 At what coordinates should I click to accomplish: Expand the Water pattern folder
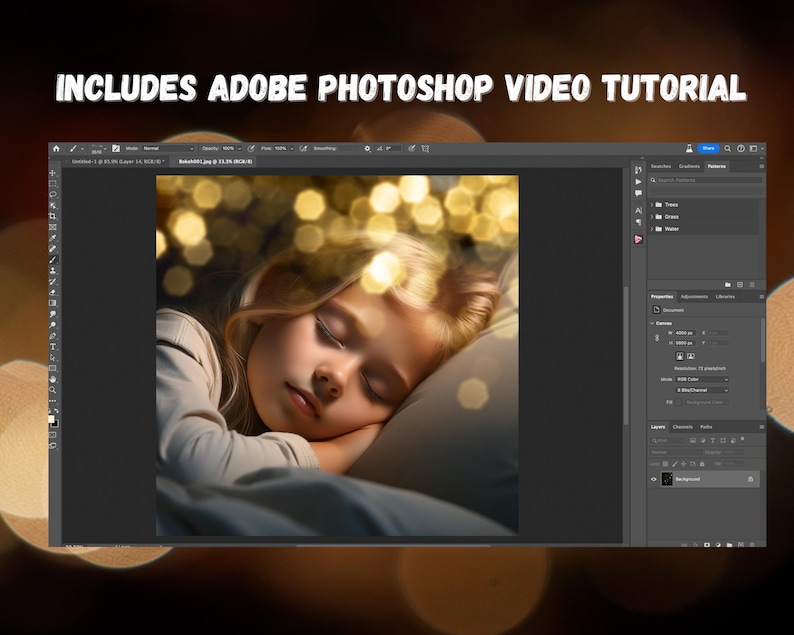(652, 229)
